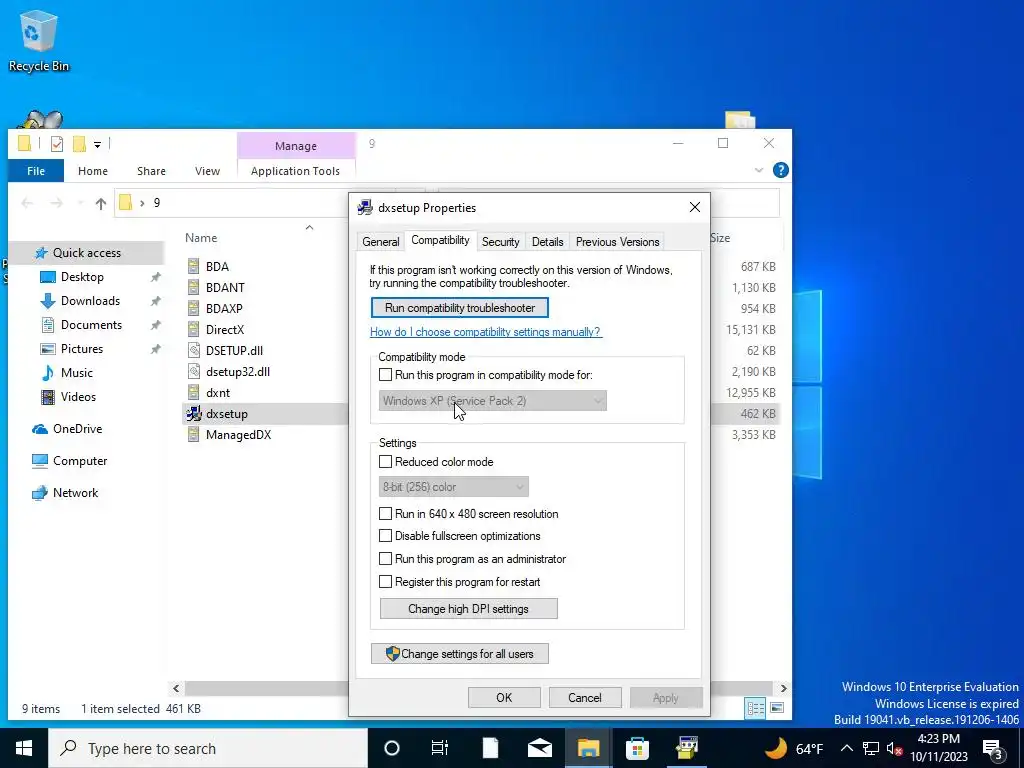Open Windows XP (Service Pack 2) dropdown
Screen dimensions: 1024x768
[492, 401]
